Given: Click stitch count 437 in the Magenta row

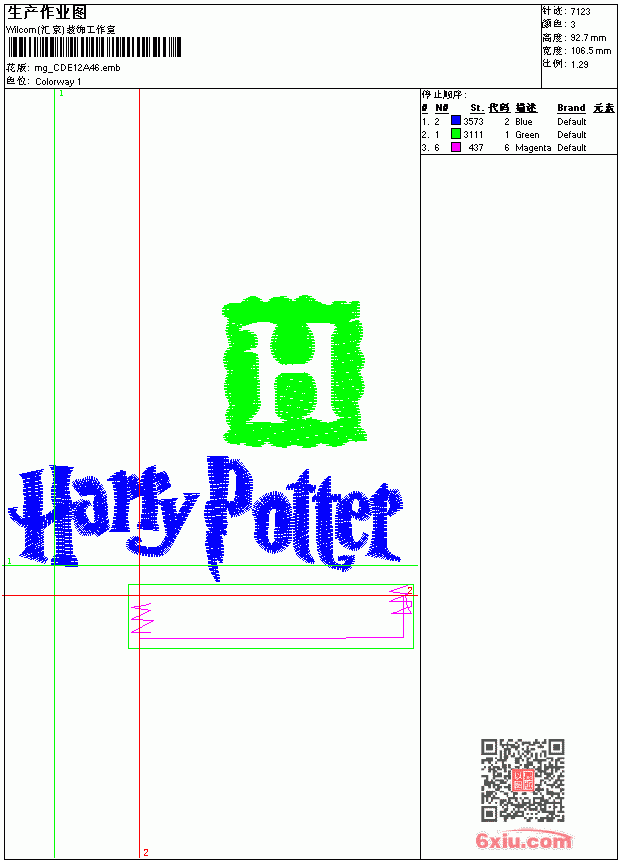Looking at the screenshot, I should tap(476, 148).
